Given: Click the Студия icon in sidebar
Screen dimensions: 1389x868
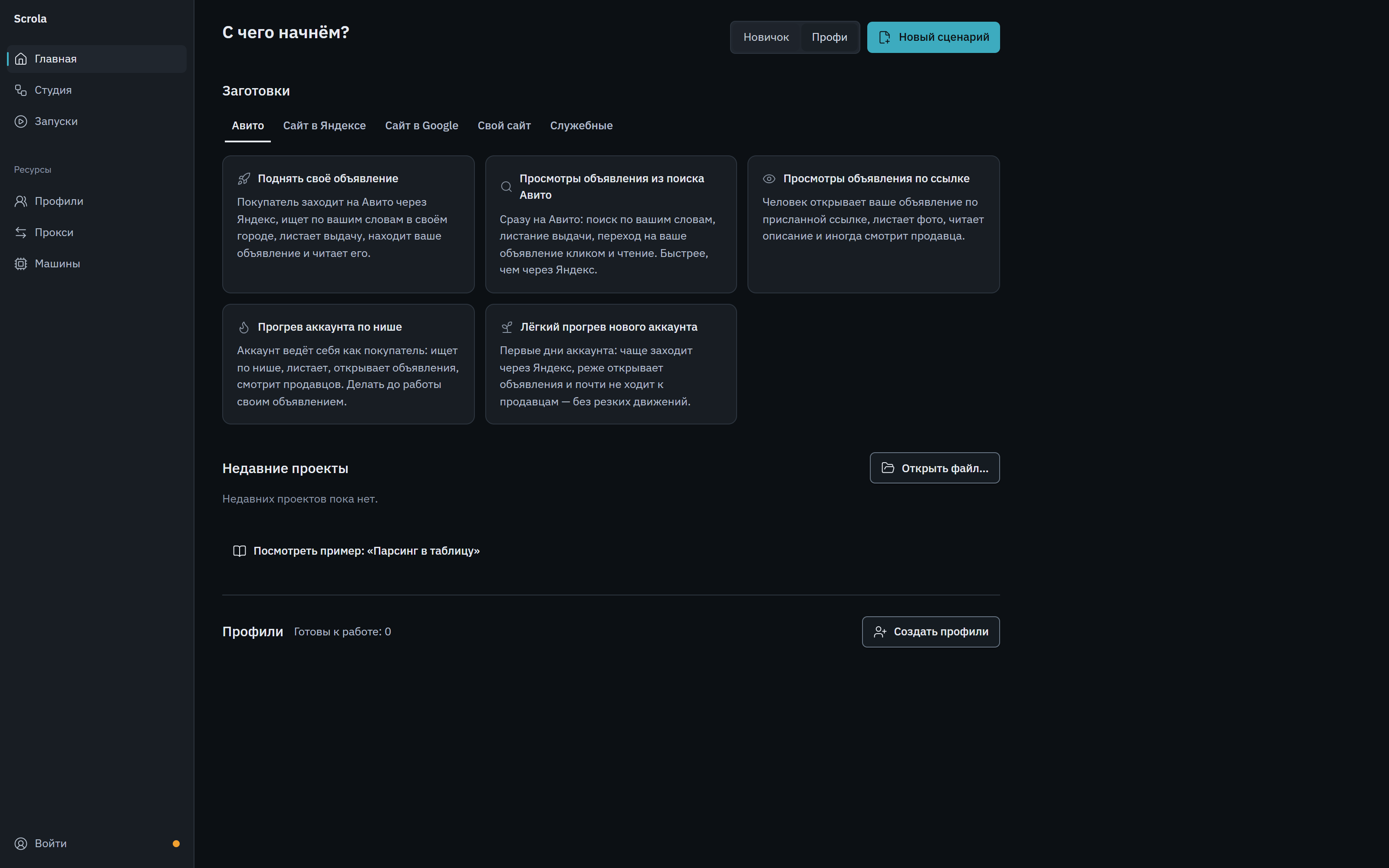Looking at the screenshot, I should pos(21,90).
